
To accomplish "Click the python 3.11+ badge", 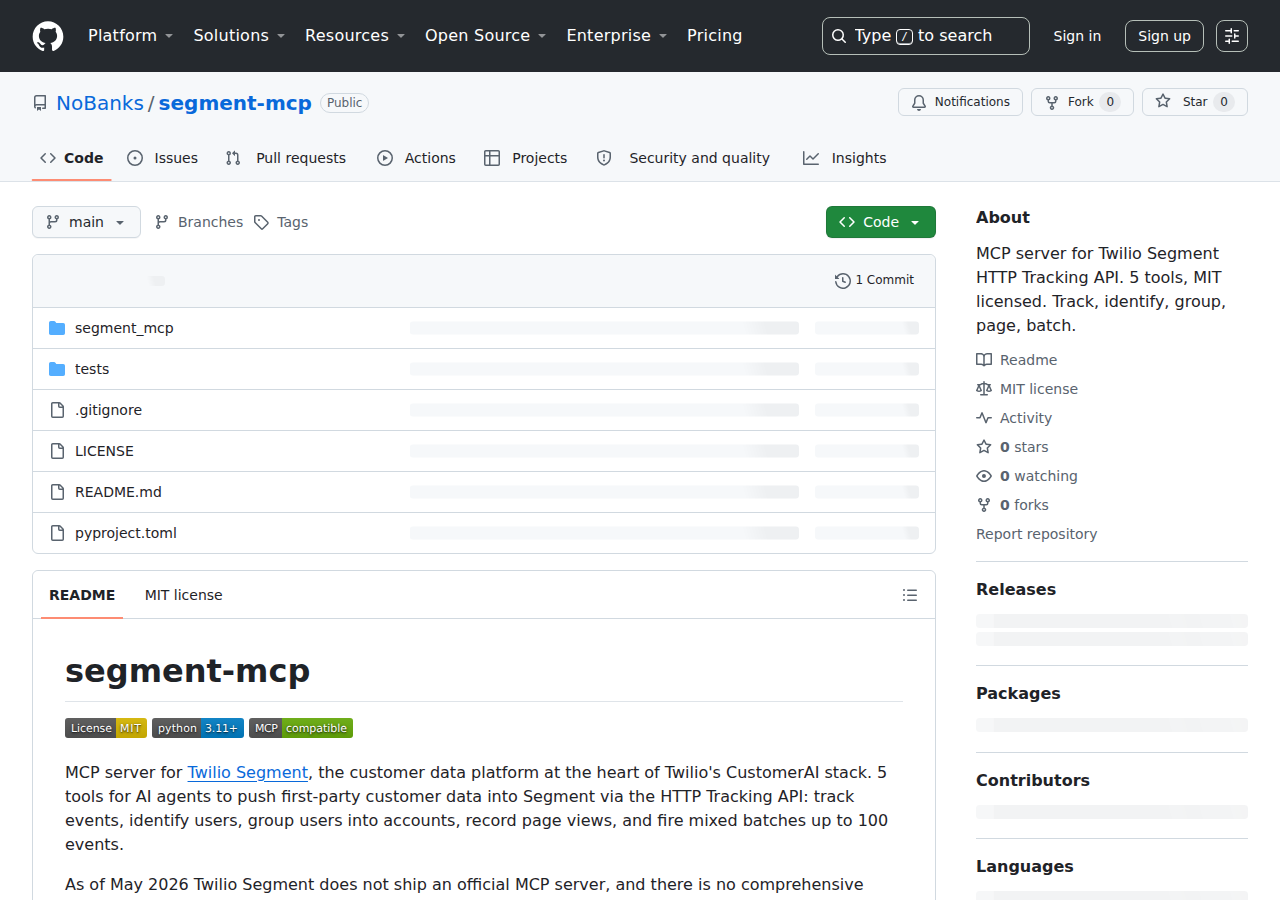I will click(x=198, y=728).
